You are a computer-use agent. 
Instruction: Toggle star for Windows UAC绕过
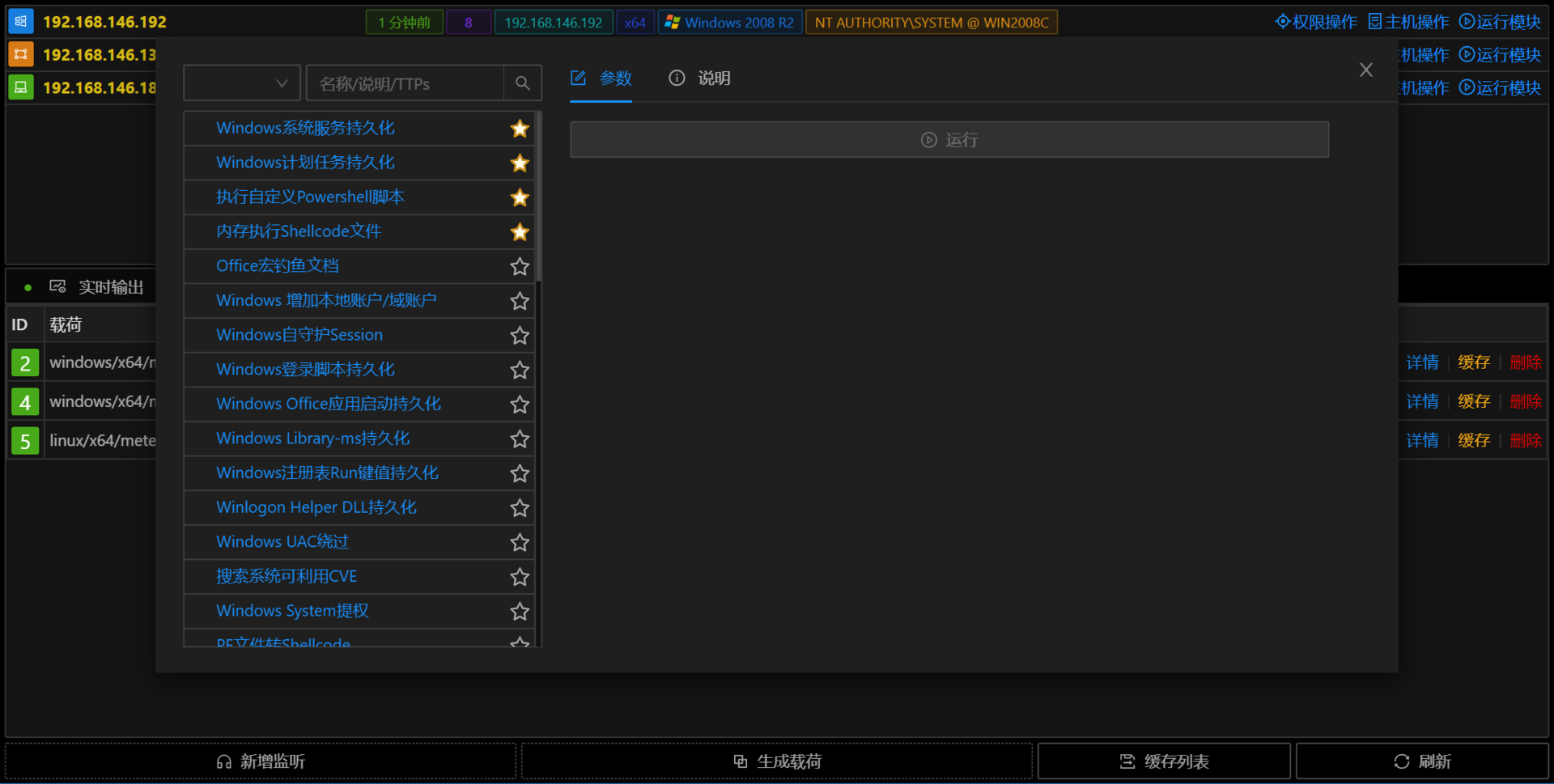520,542
